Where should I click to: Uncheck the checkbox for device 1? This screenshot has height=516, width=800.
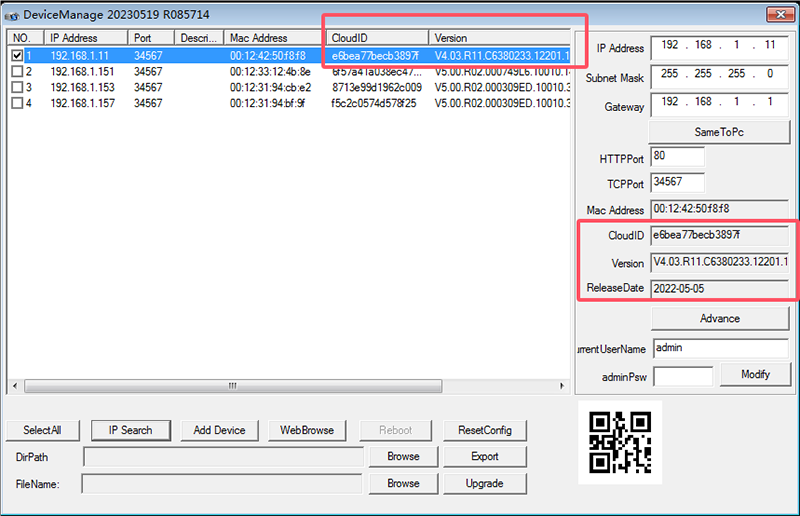point(17,56)
